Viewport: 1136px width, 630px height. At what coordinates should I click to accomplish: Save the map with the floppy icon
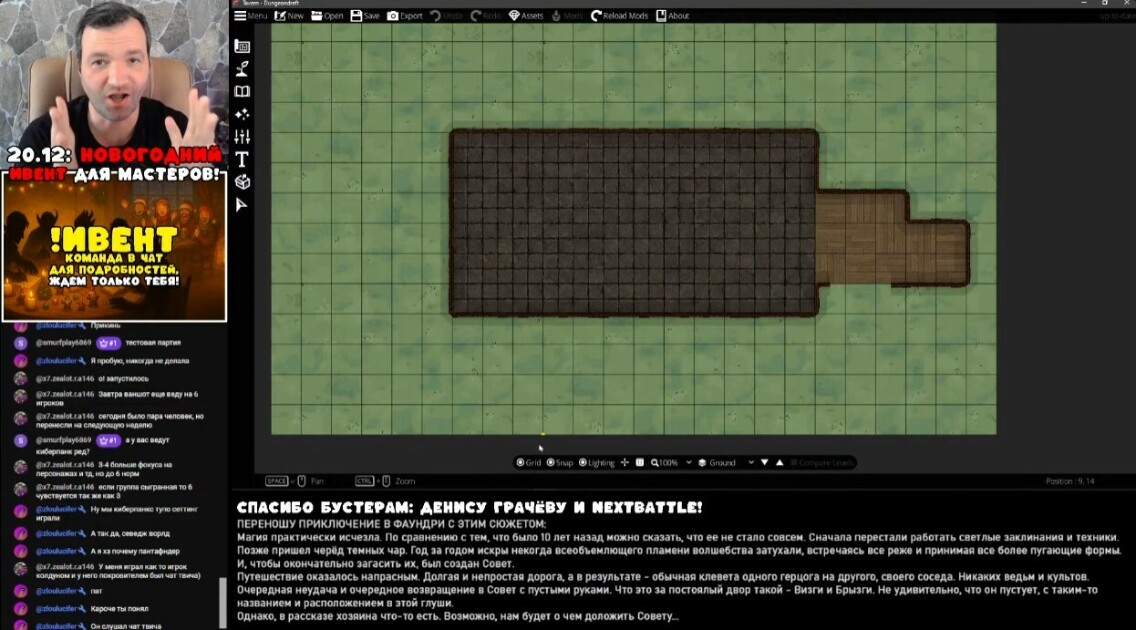pyautogui.click(x=365, y=15)
